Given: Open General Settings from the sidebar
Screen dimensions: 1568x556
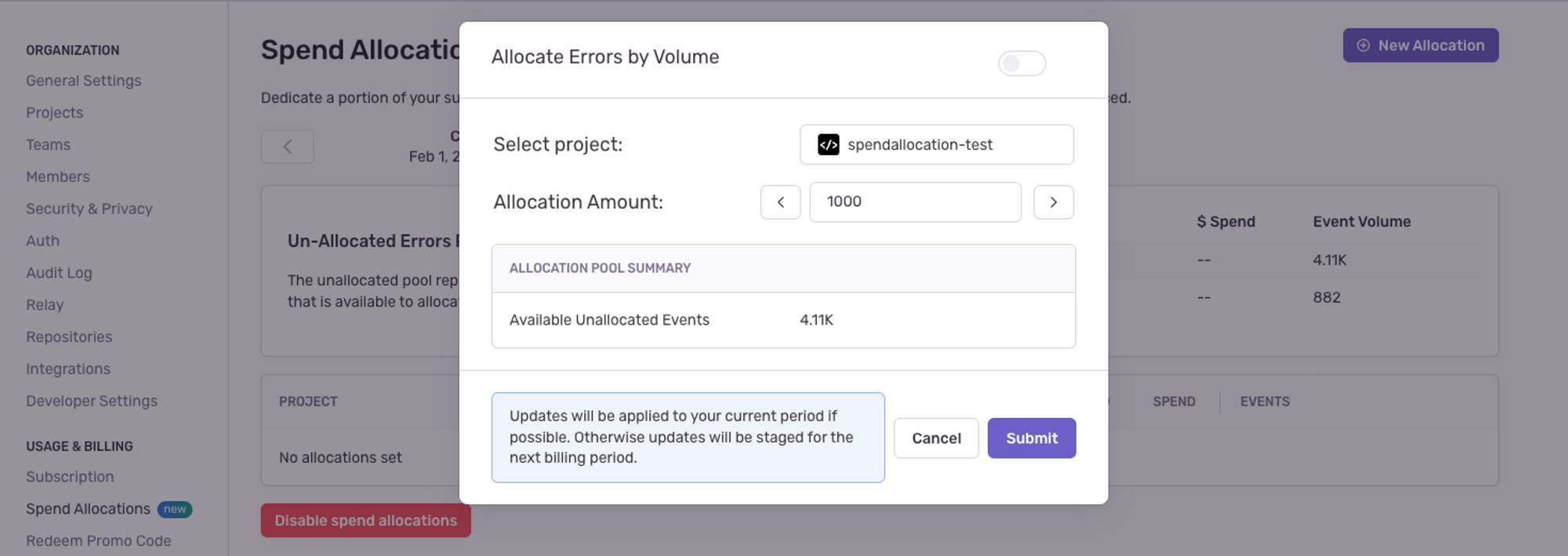Looking at the screenshot, I should tap(84, 80).
